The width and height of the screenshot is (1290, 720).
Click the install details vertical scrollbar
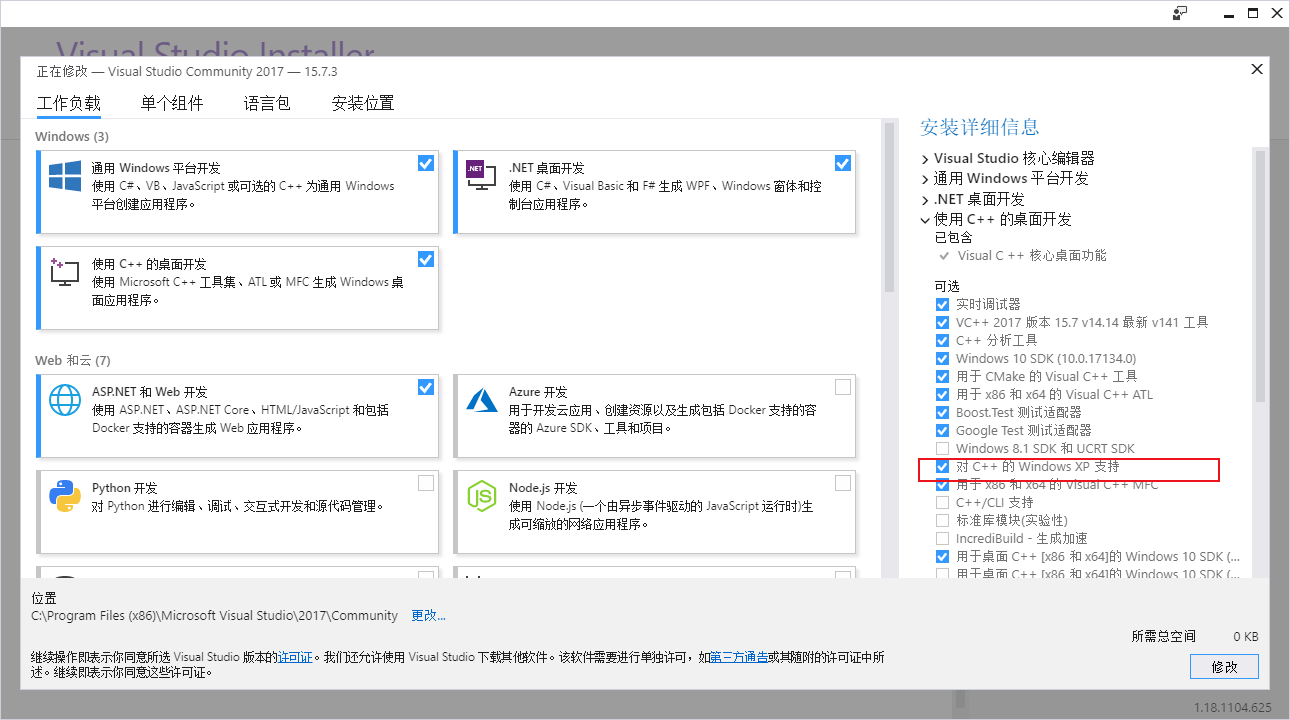[x=1260, y=278]
